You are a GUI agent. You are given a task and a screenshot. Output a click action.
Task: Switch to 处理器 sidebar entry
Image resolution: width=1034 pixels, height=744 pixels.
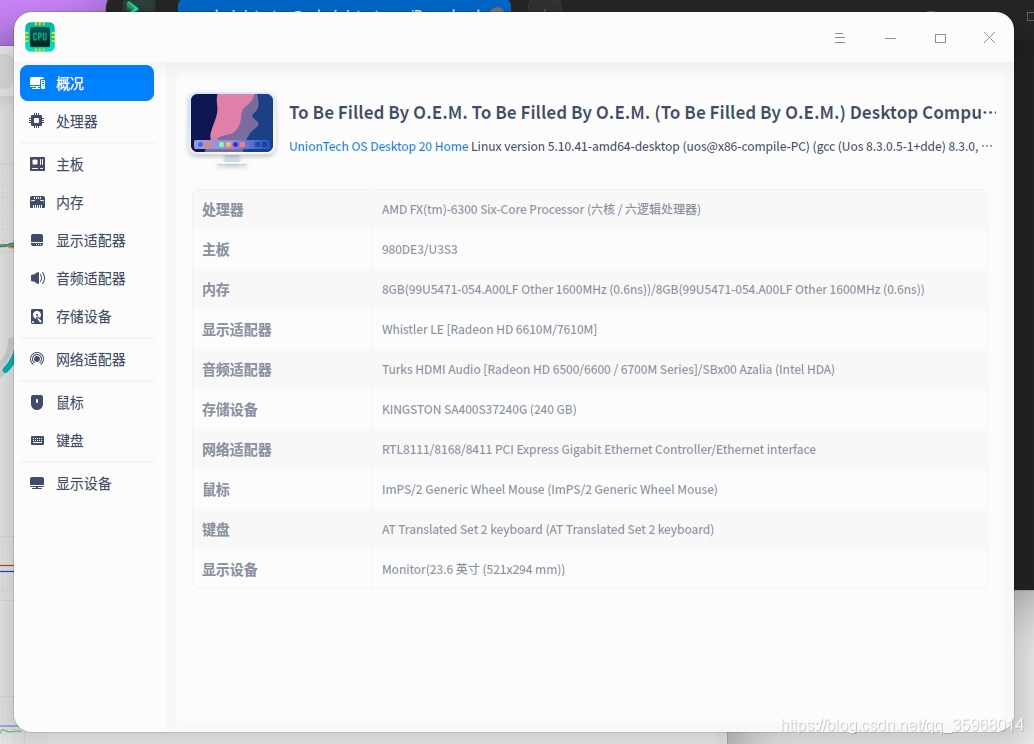[x=87, y=121]
